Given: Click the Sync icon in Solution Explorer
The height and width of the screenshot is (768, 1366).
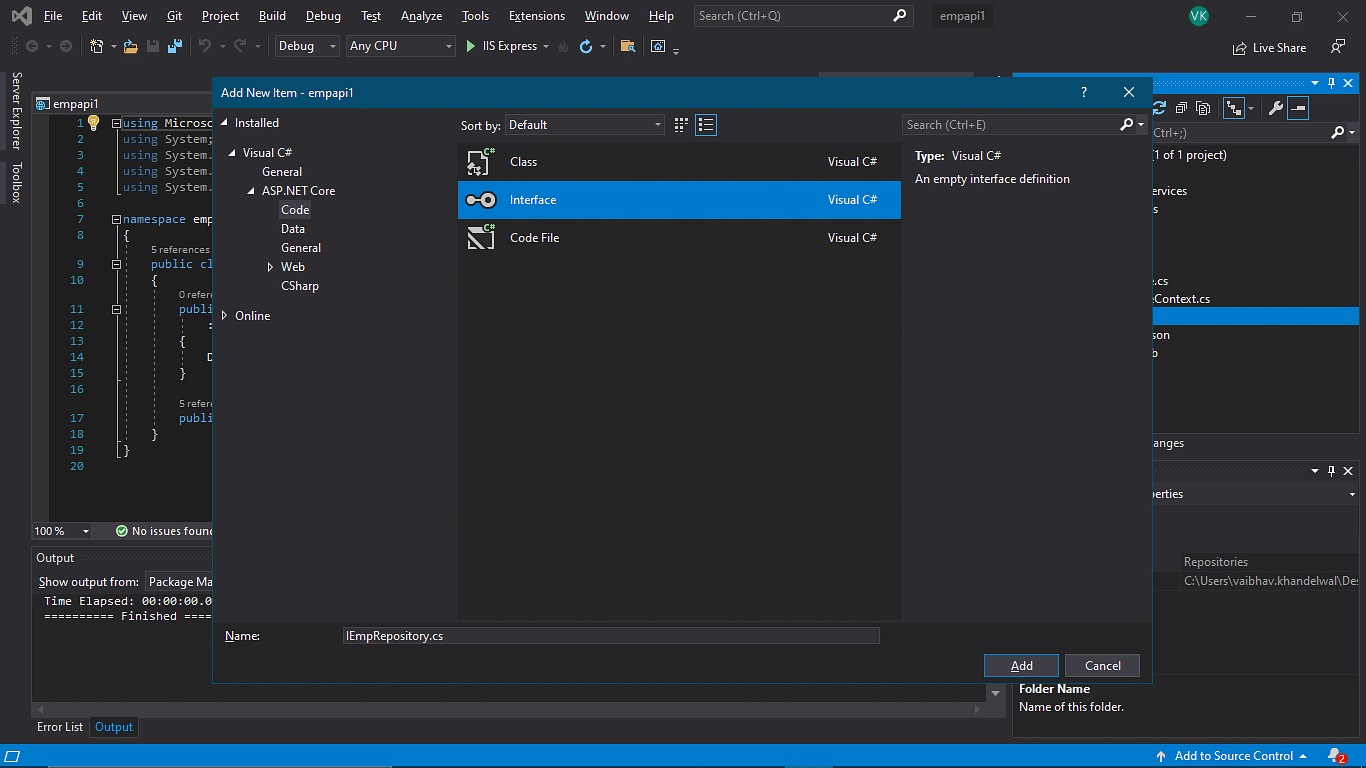Looking at the screenshot, I should pyautogui.click(x=1160, y=108).
